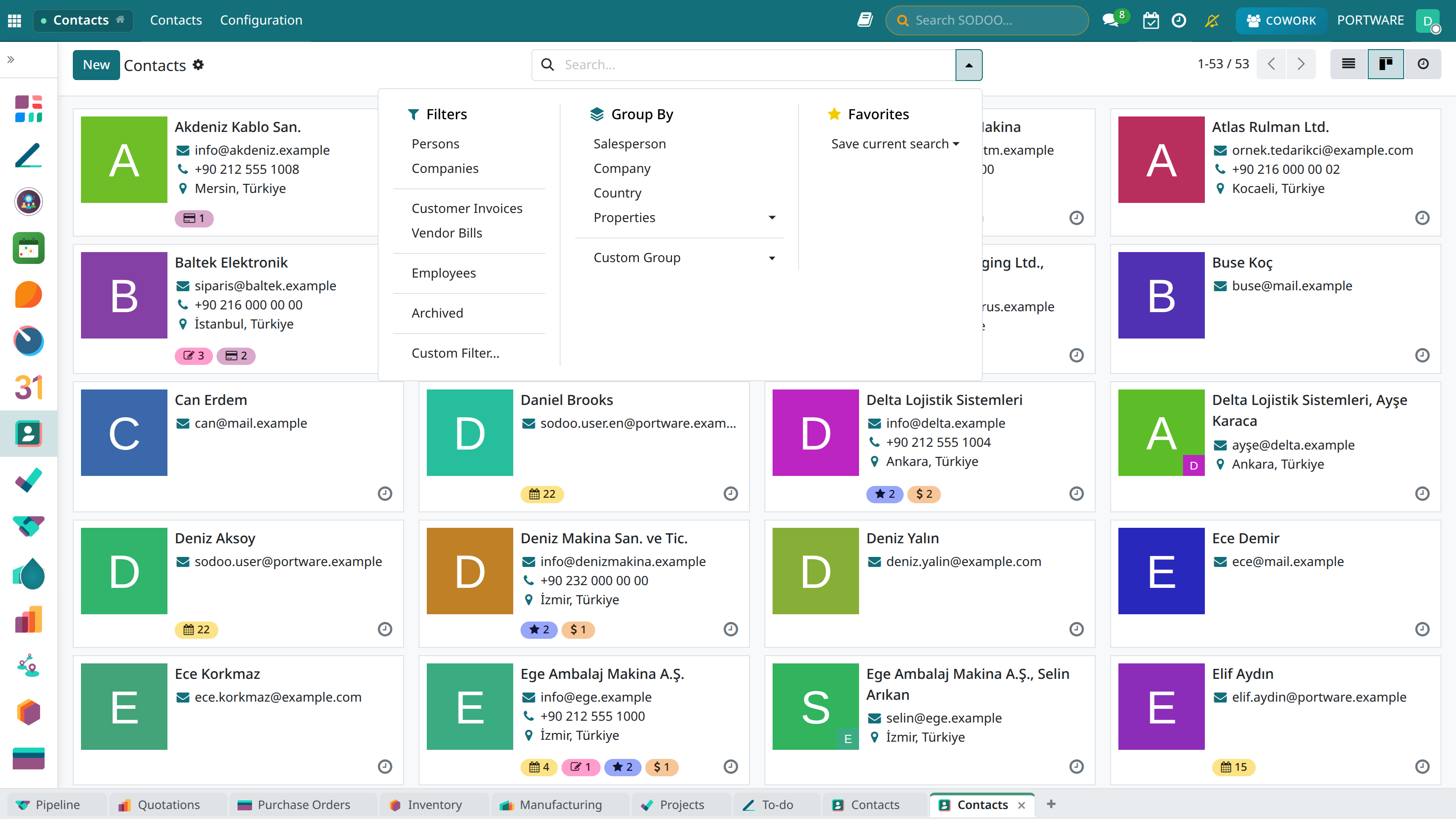The height and width of the screenshot is (819, 1456).
Task: Open the knowledge book icon
Action: point(865,20)
